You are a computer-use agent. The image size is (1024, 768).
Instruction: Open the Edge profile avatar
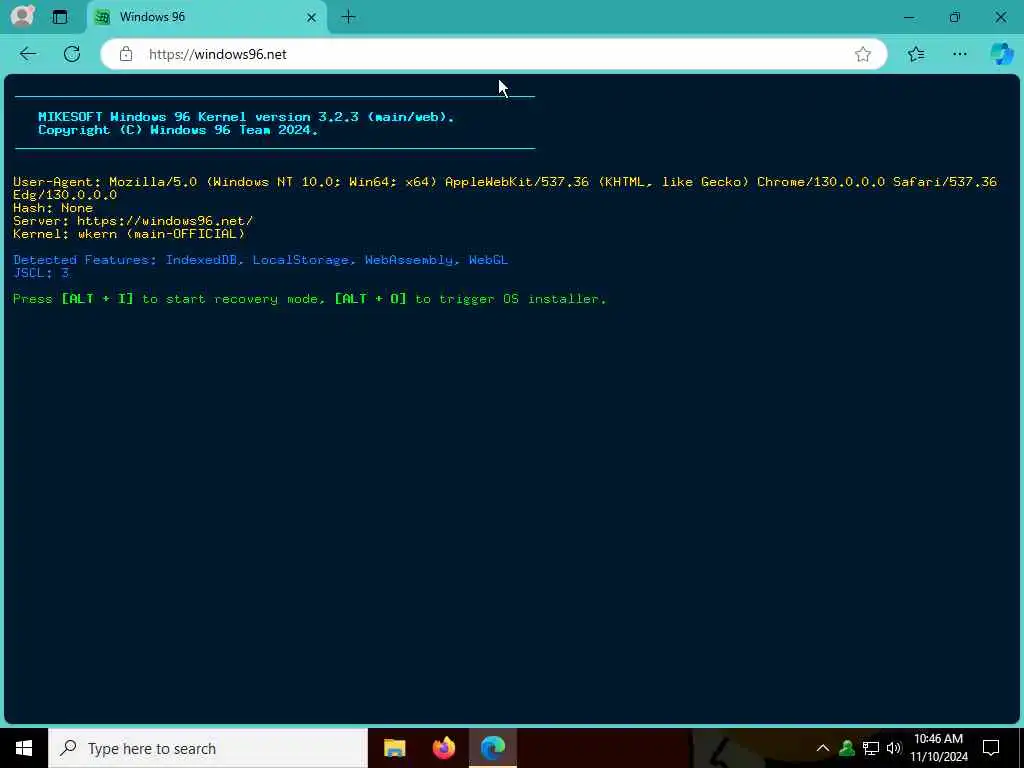(22, 16)
